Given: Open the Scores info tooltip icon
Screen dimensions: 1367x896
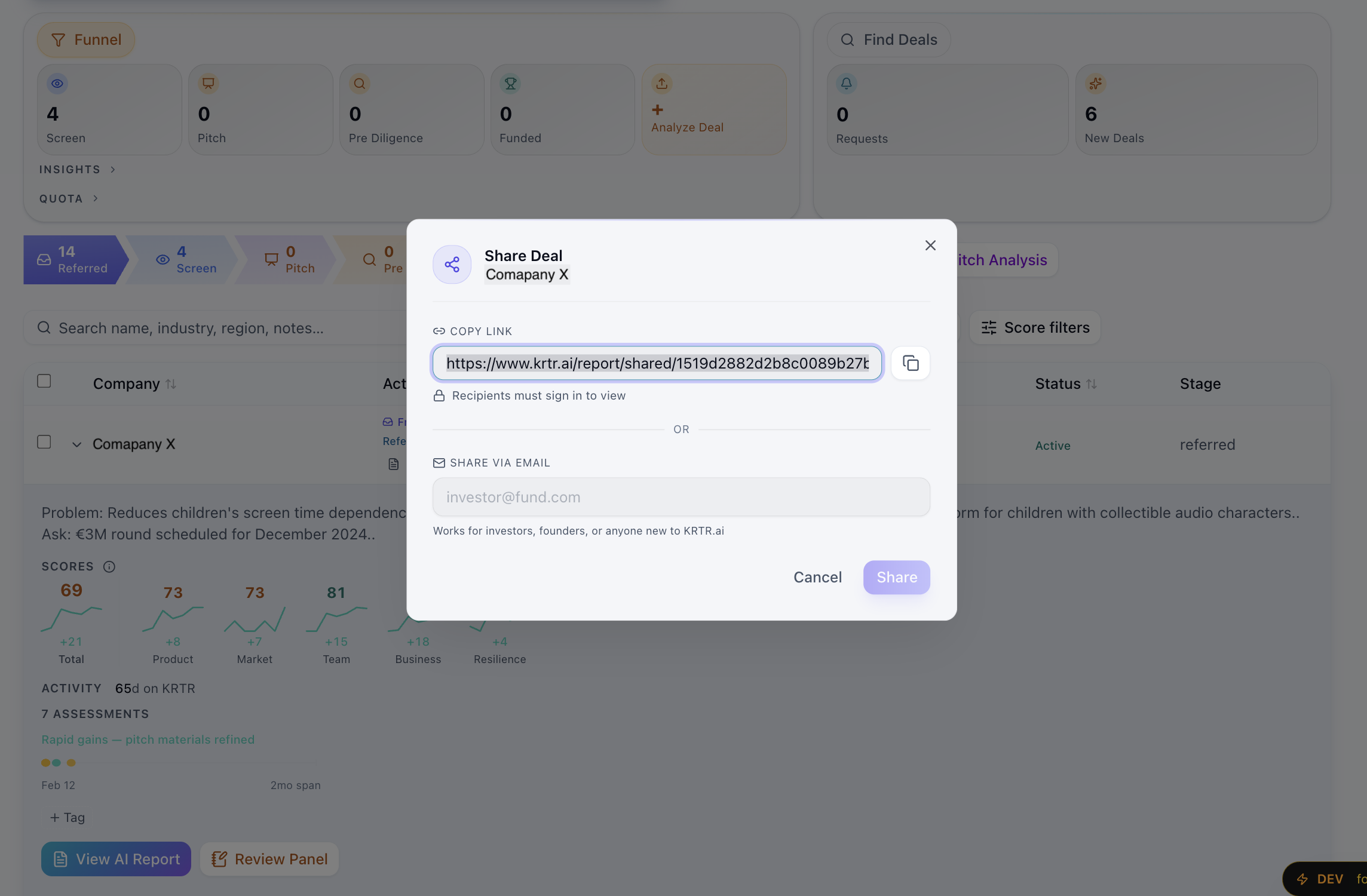Looking at the screenshot, I should (x=109, y=566).
